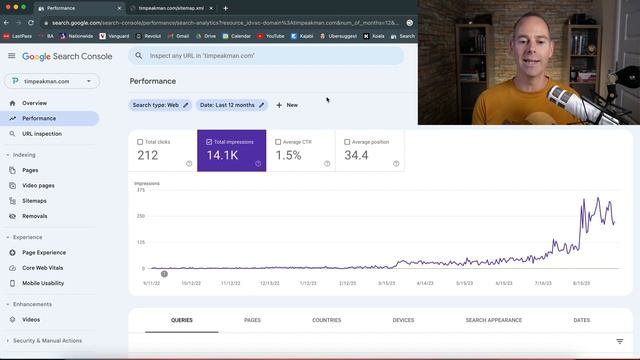Viewport: 640px width, 360px height.
Task: Switch to the COUNTRIES tab
Action: [x=327, y=320]
